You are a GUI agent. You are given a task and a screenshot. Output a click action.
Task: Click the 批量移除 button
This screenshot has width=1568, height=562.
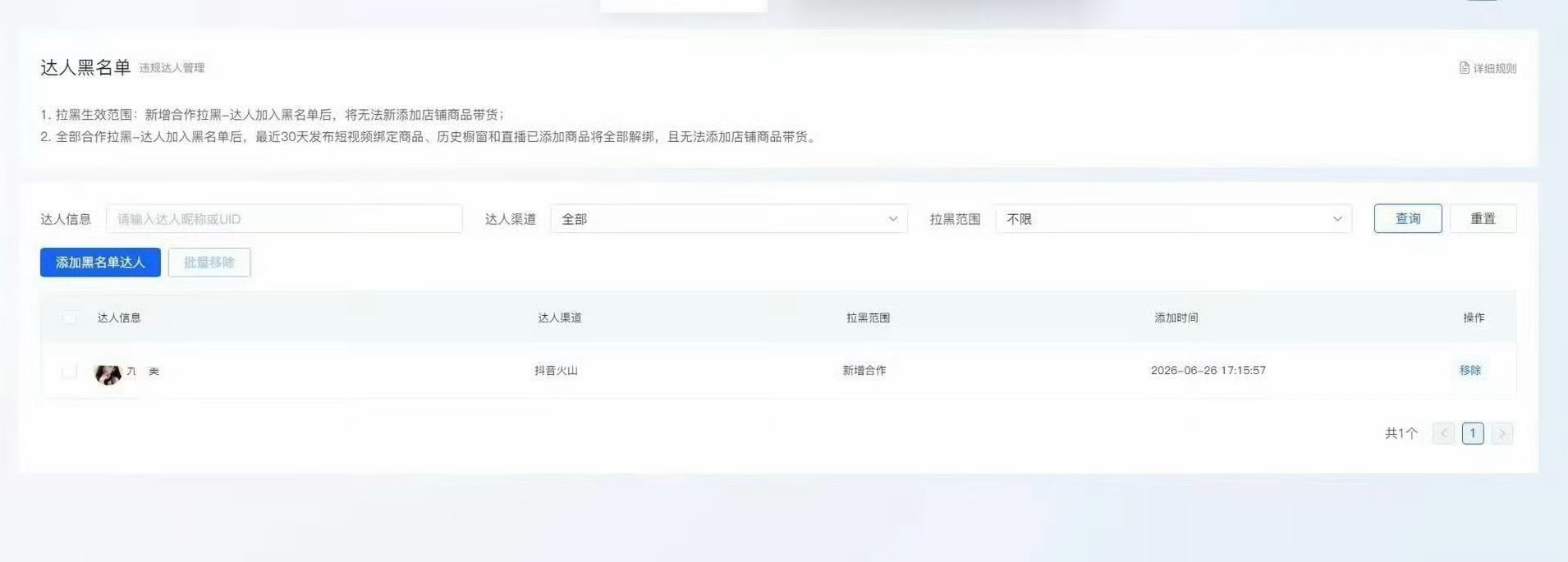coord(209,263)
